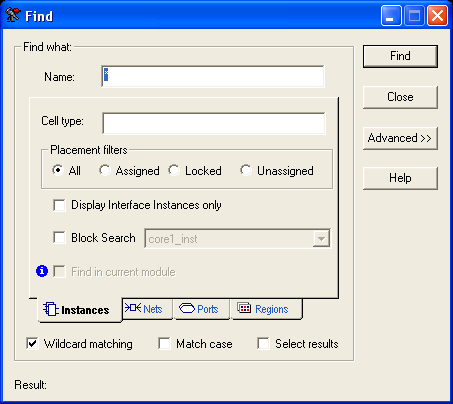Enable the Match case option
The height and width of the screenshot is (404, 453).
(164, 343)
